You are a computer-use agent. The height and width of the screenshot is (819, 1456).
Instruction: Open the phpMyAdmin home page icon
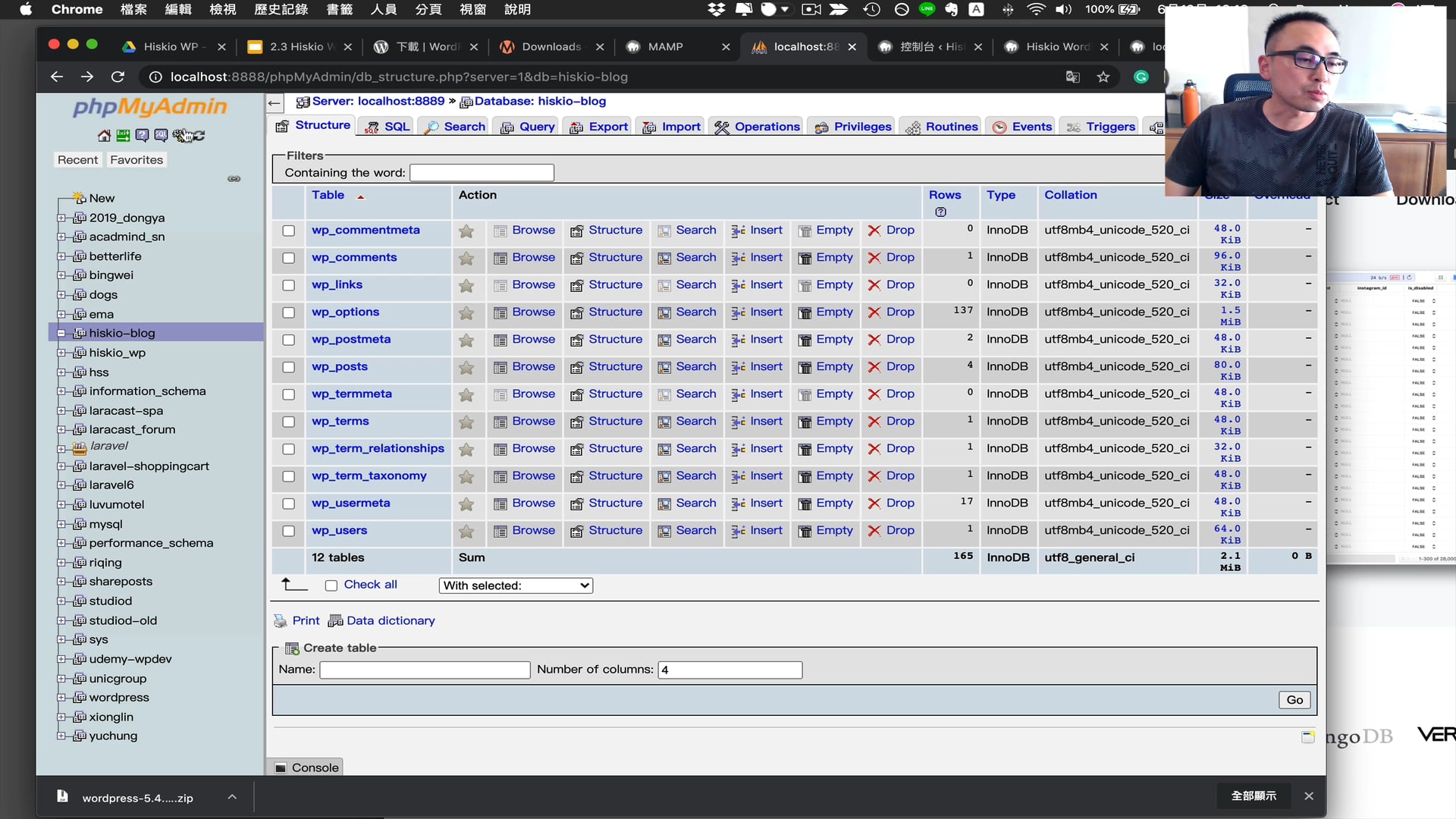104,135
